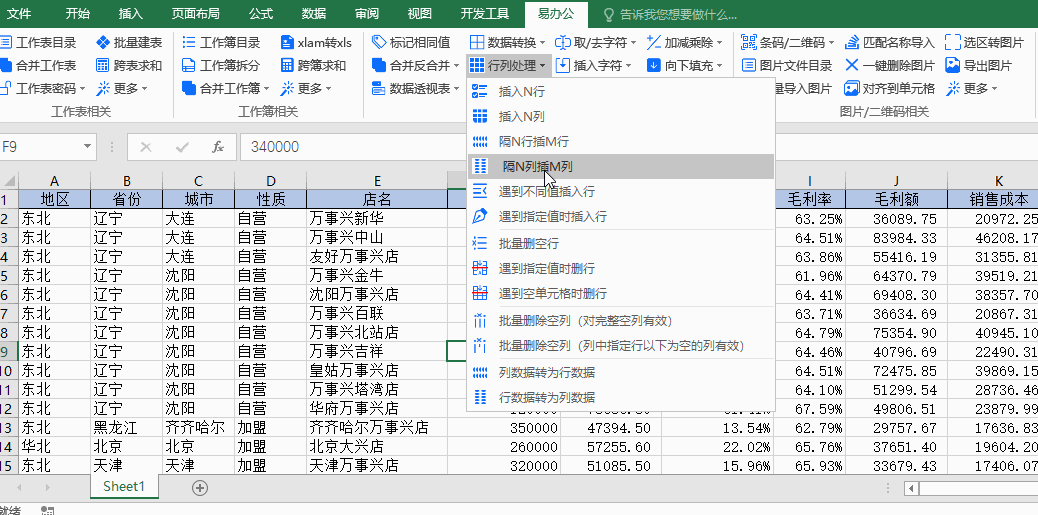1038x515 pixels.
Task: Open the 加减乘除 dropdown
Action: pyautogui.click(x=684, y=42)
